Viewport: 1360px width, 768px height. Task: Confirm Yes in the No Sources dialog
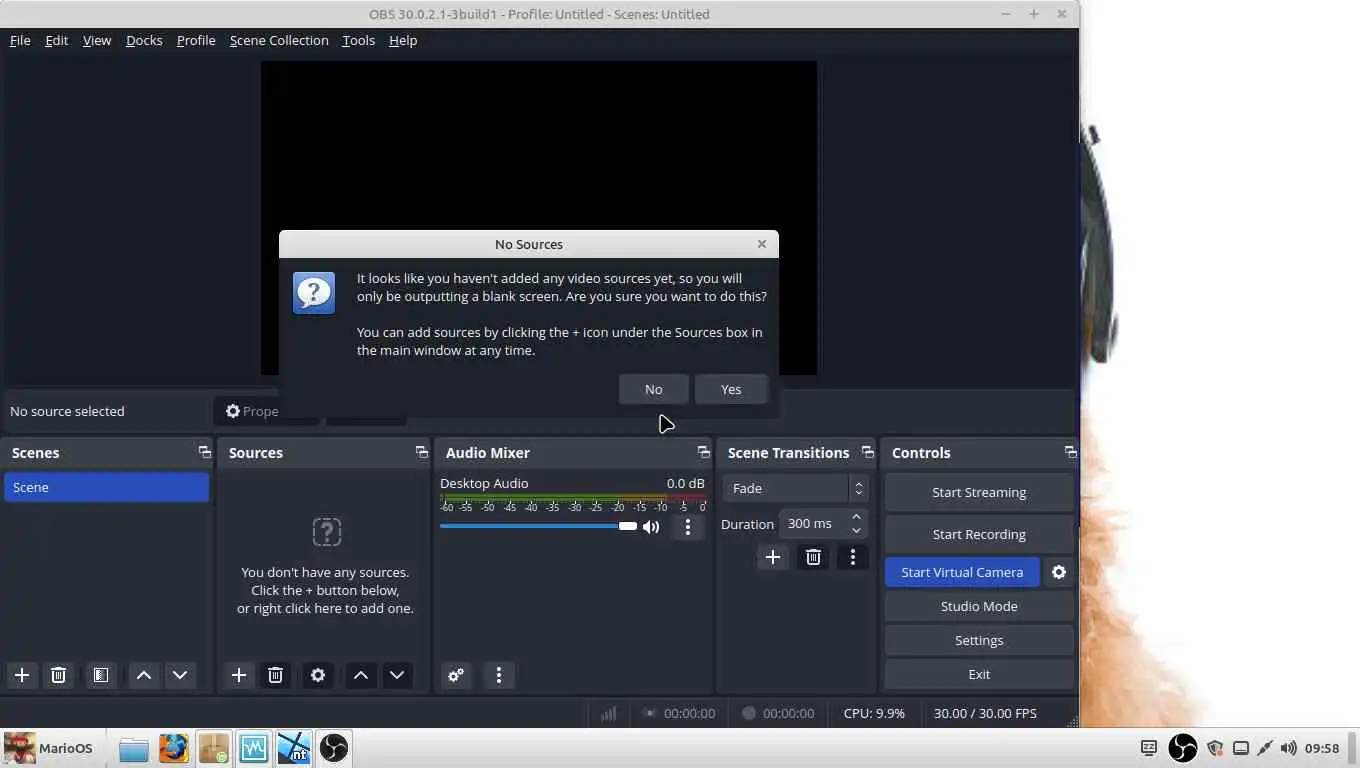point(731,389)
